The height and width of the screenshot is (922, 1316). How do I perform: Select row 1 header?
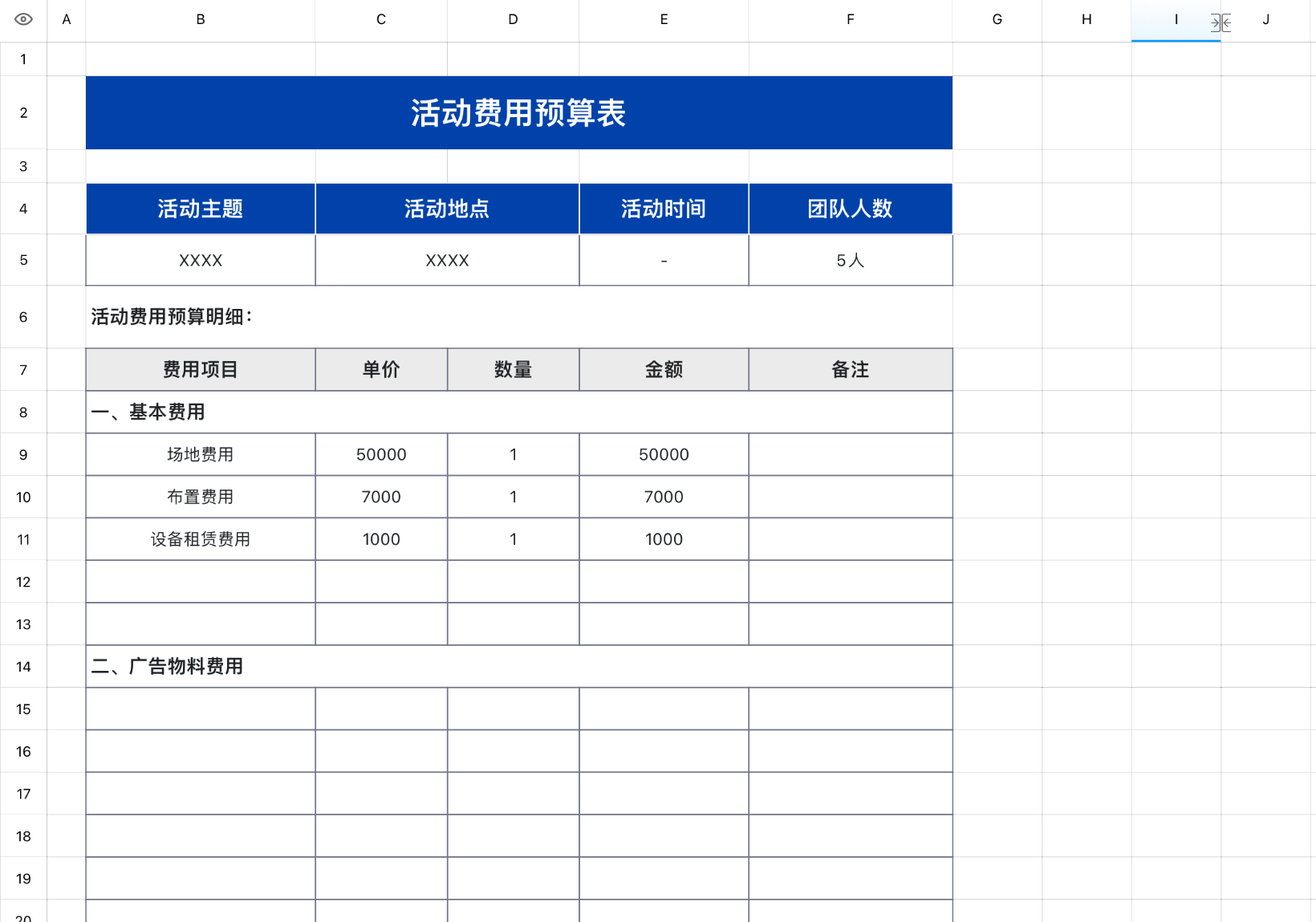tap(23, 59)
